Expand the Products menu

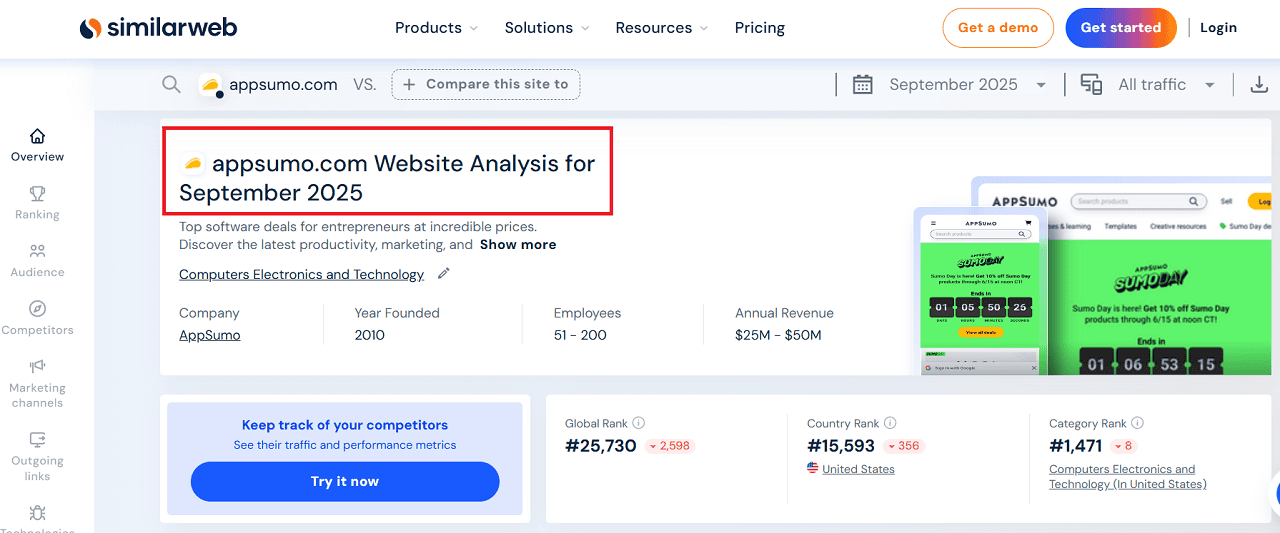point(436,28)
